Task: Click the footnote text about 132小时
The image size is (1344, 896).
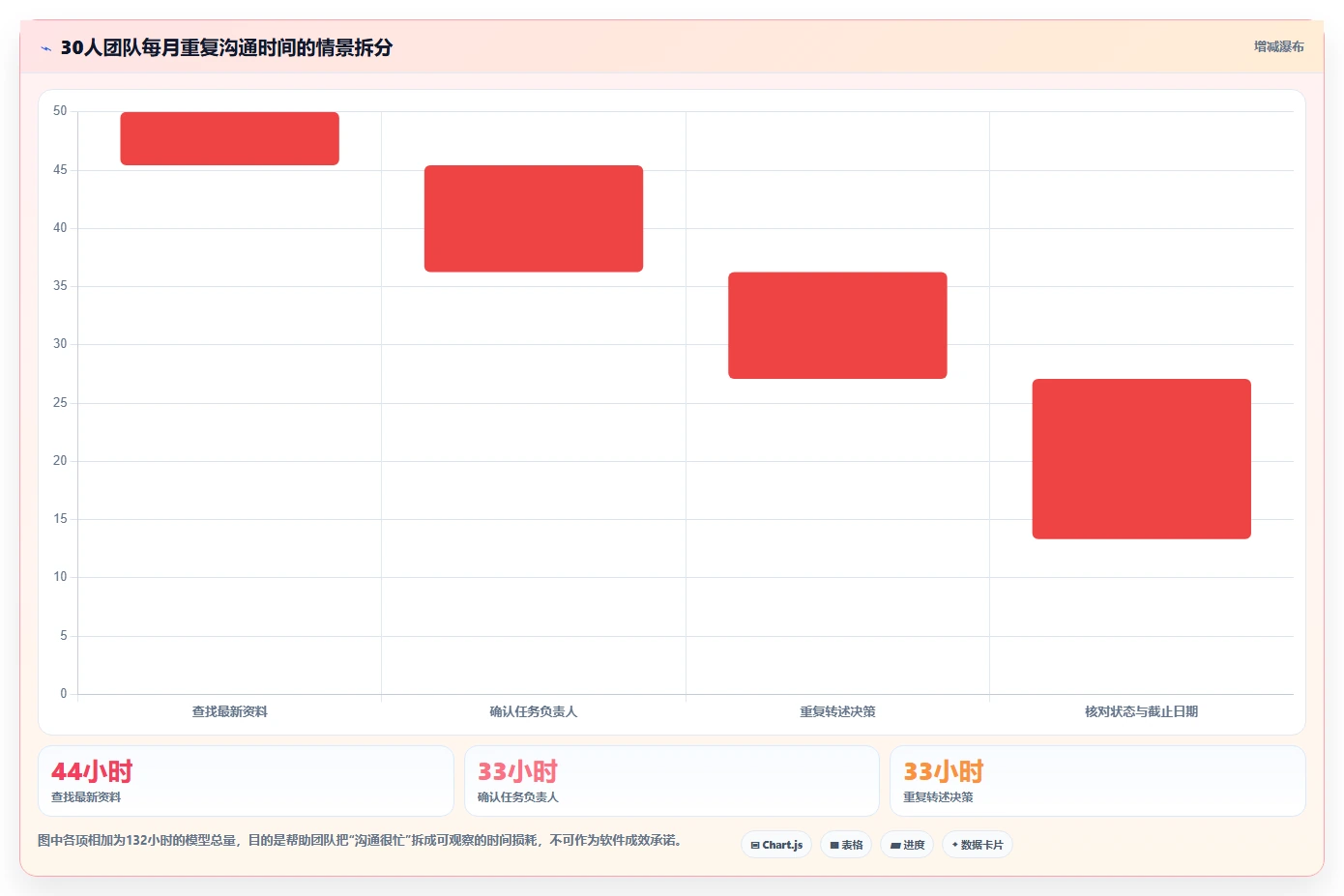Action: 362,841
